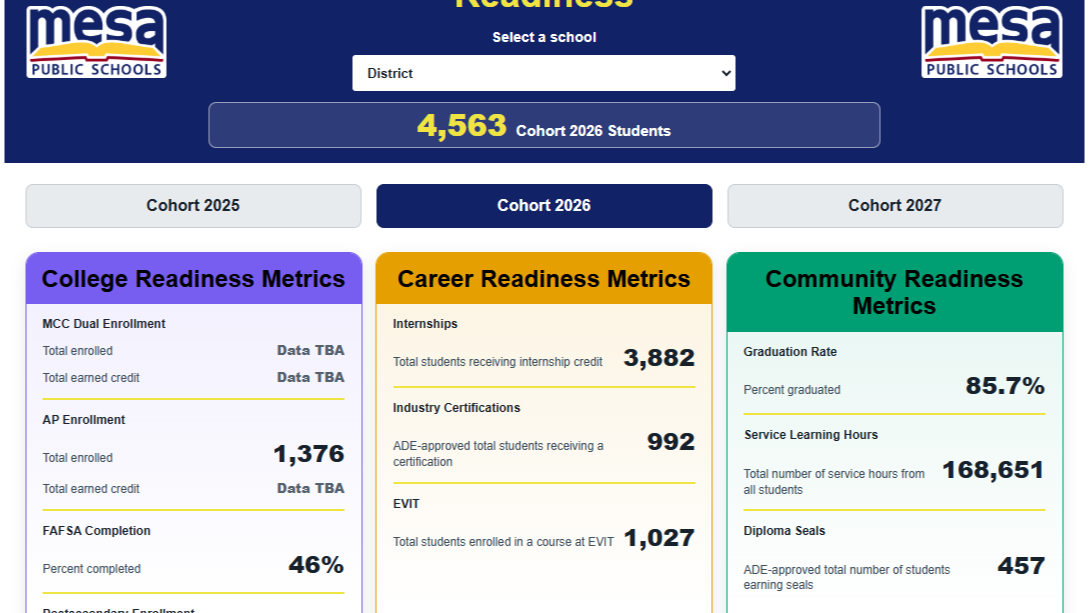
Task: Click the AP Enrollment heading
Action: click(83, 420)
